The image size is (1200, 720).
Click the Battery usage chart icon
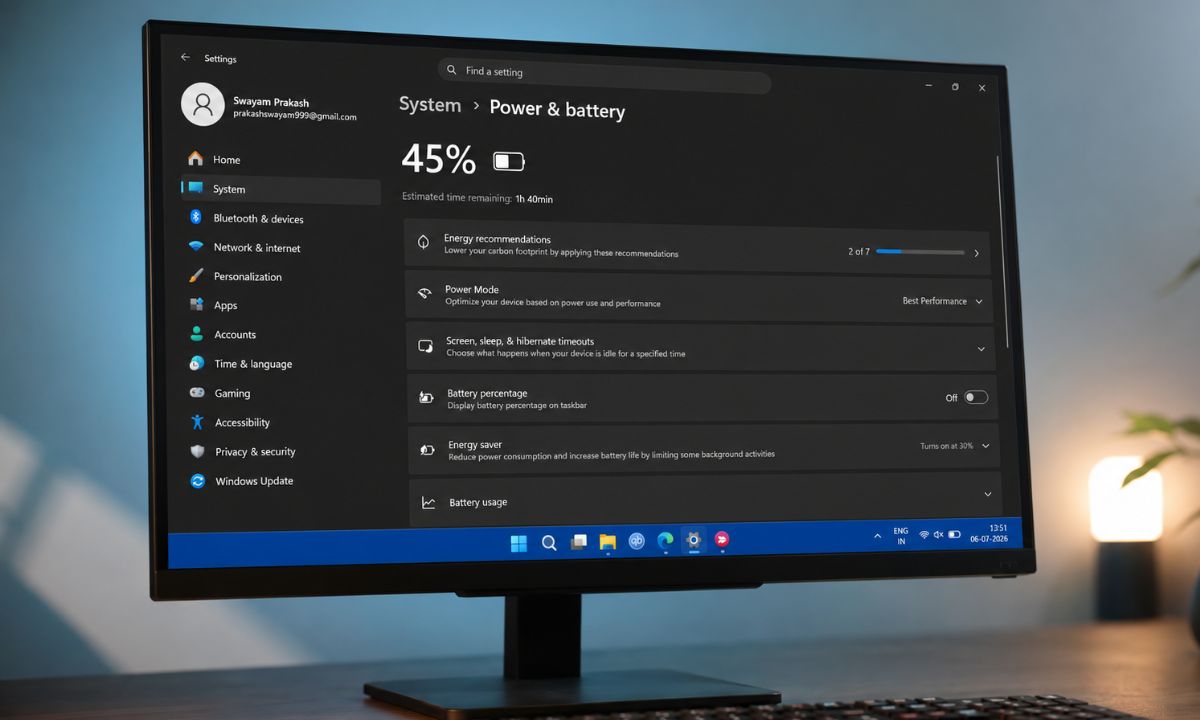[x=428, y=502]
